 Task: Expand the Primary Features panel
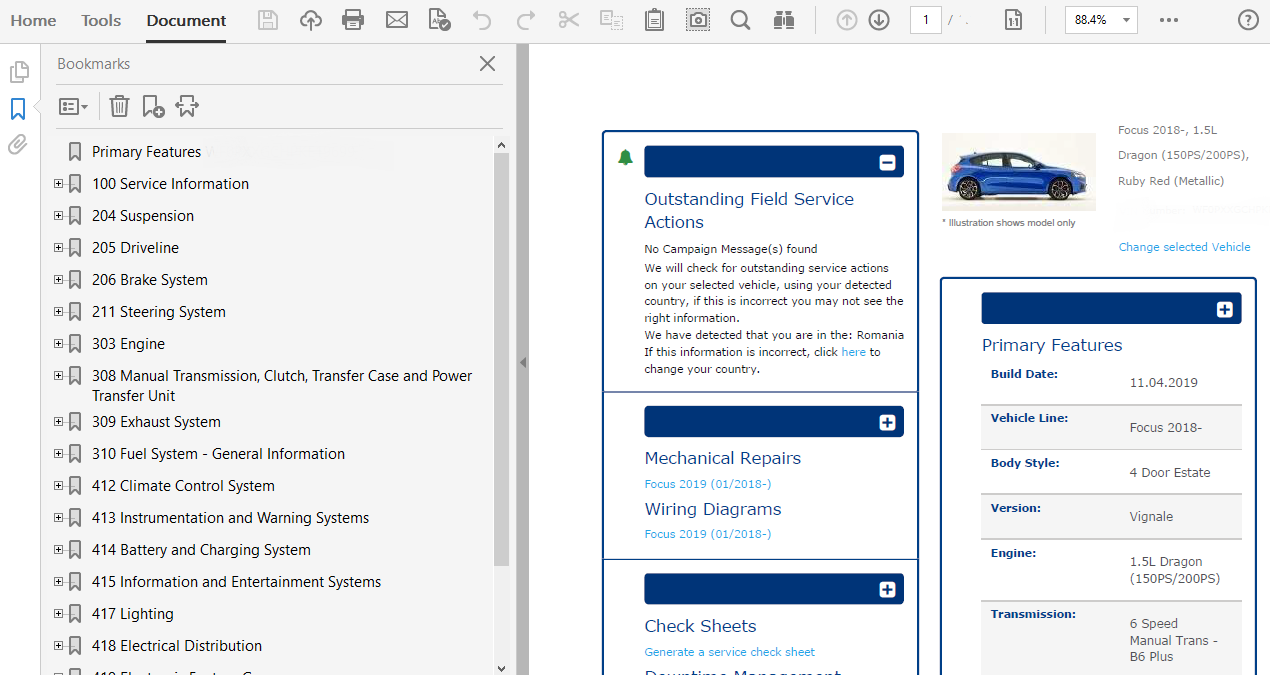click(x=1224, y=309)
